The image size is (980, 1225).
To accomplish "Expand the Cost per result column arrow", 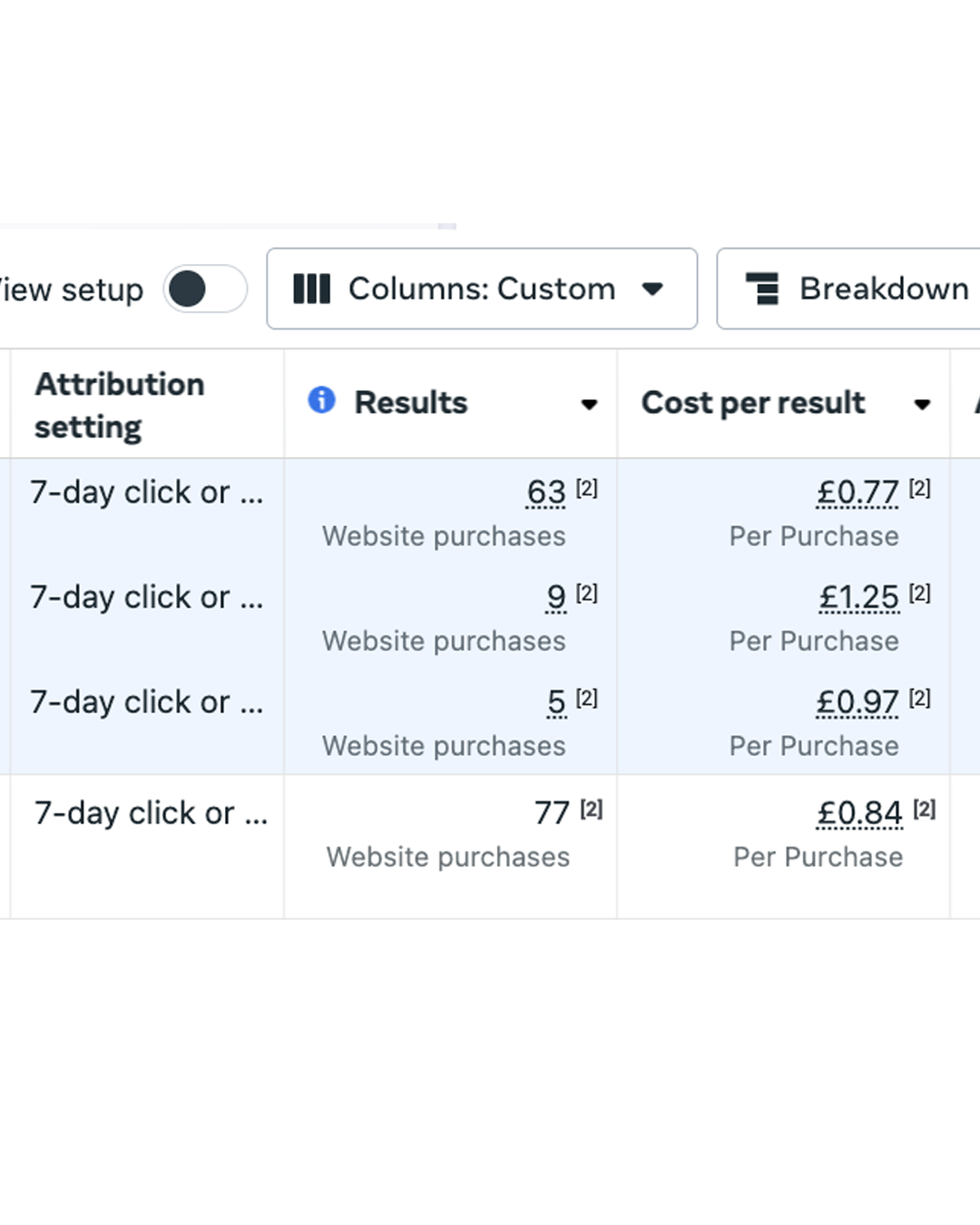I will click(922, 404).
